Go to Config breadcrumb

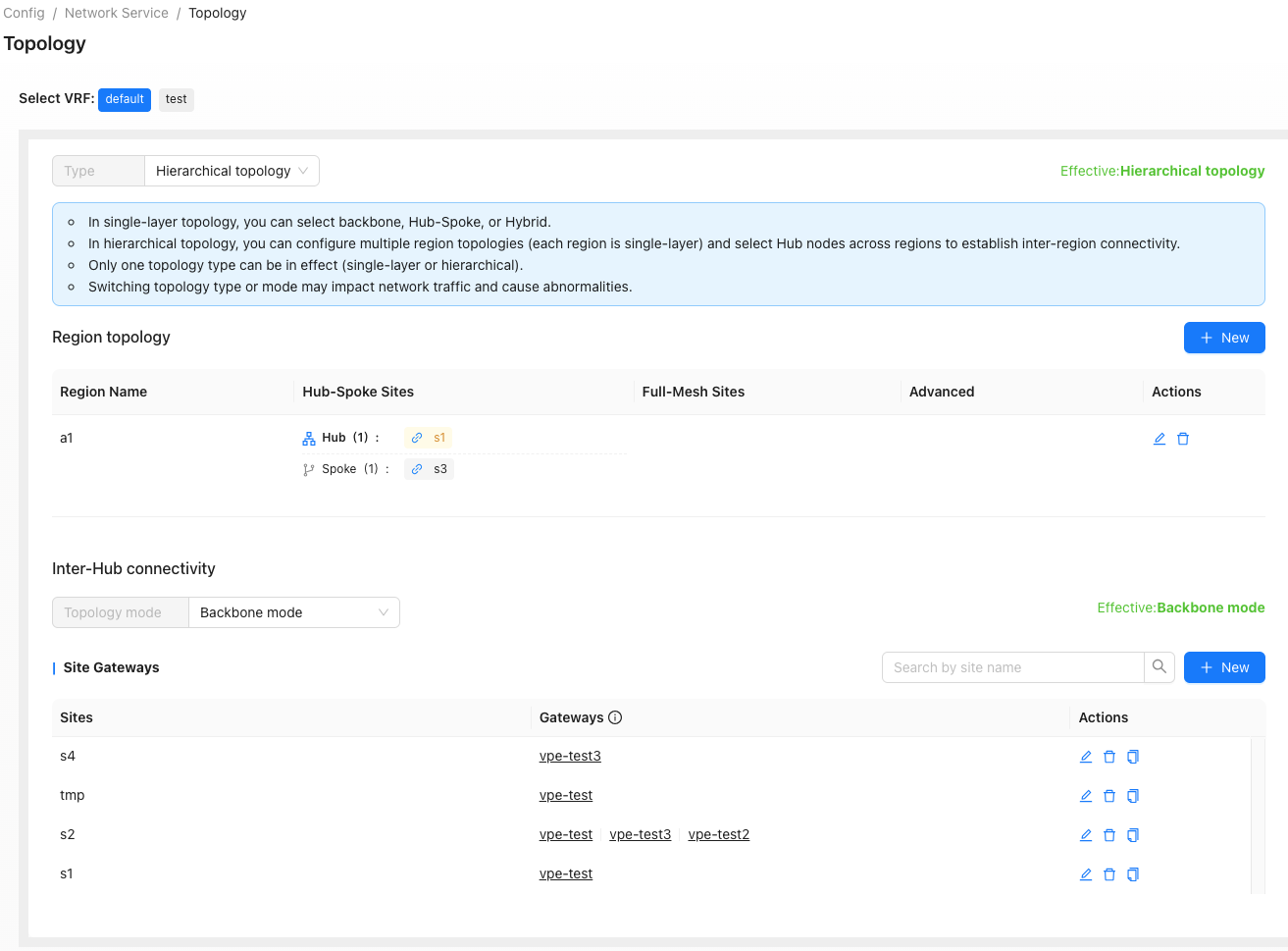click(25, 13)
